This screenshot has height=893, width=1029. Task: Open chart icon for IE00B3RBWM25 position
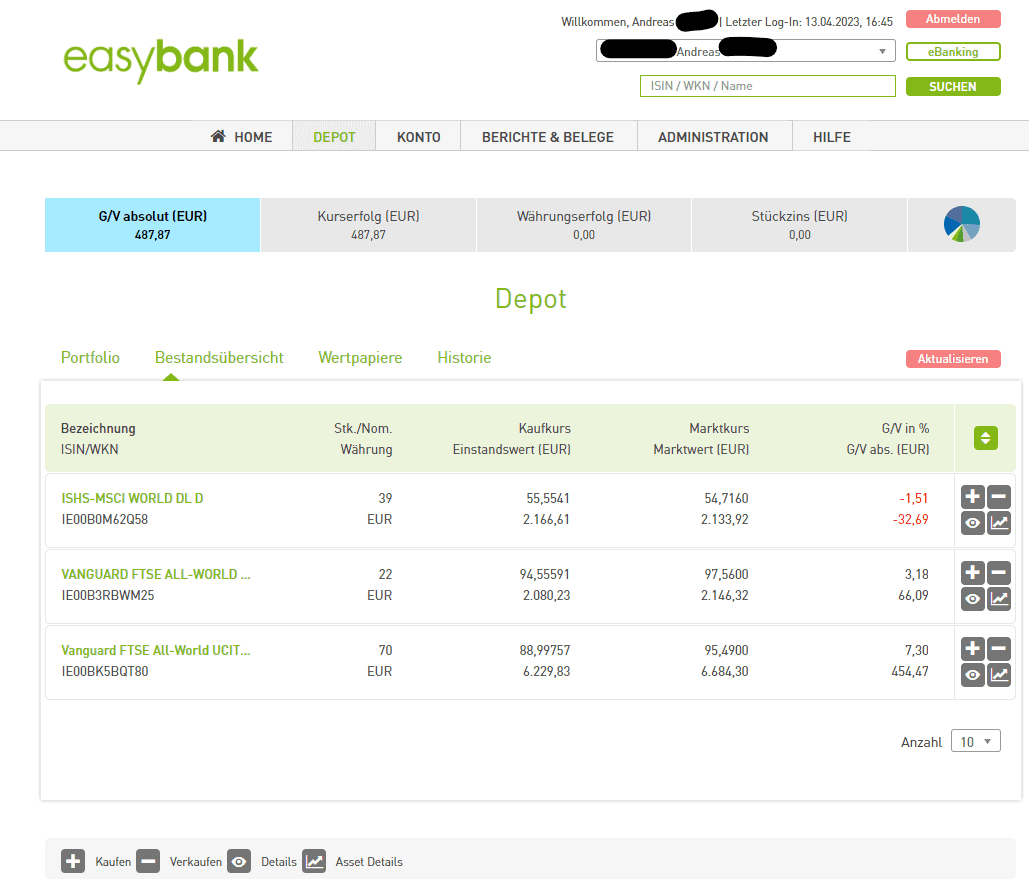[x=999, y=599]
